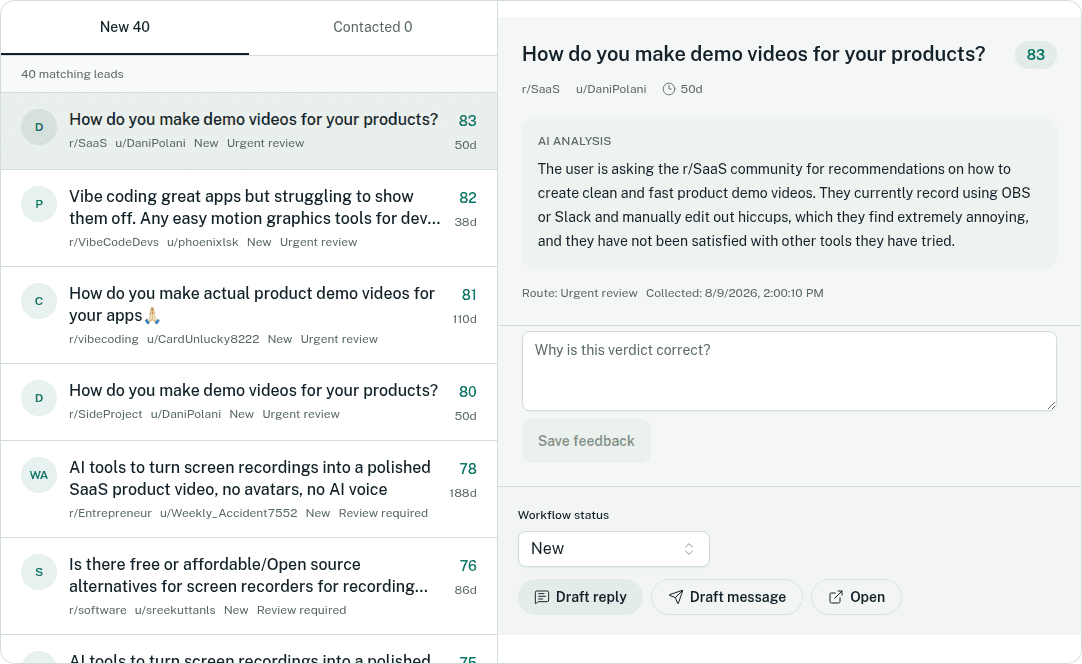1082x664 pixels.
Task: Click the u/CardUnlucky8222 username
Action: click(x=203, y=340)
